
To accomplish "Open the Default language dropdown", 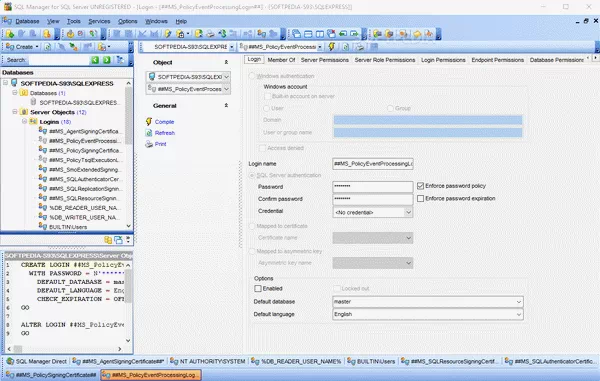I will pos(518,314).
